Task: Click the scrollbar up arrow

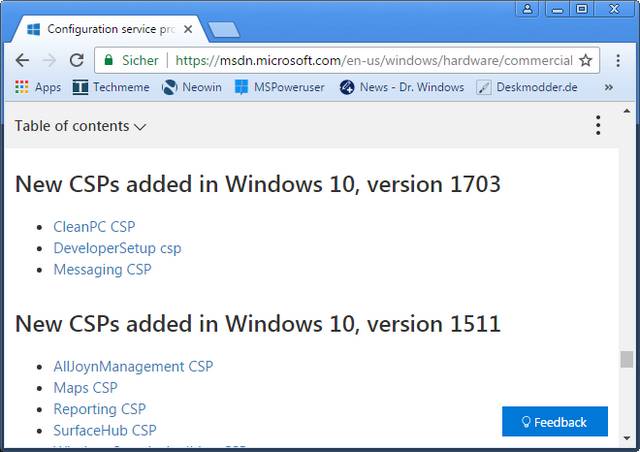Action: coord(627,111)
